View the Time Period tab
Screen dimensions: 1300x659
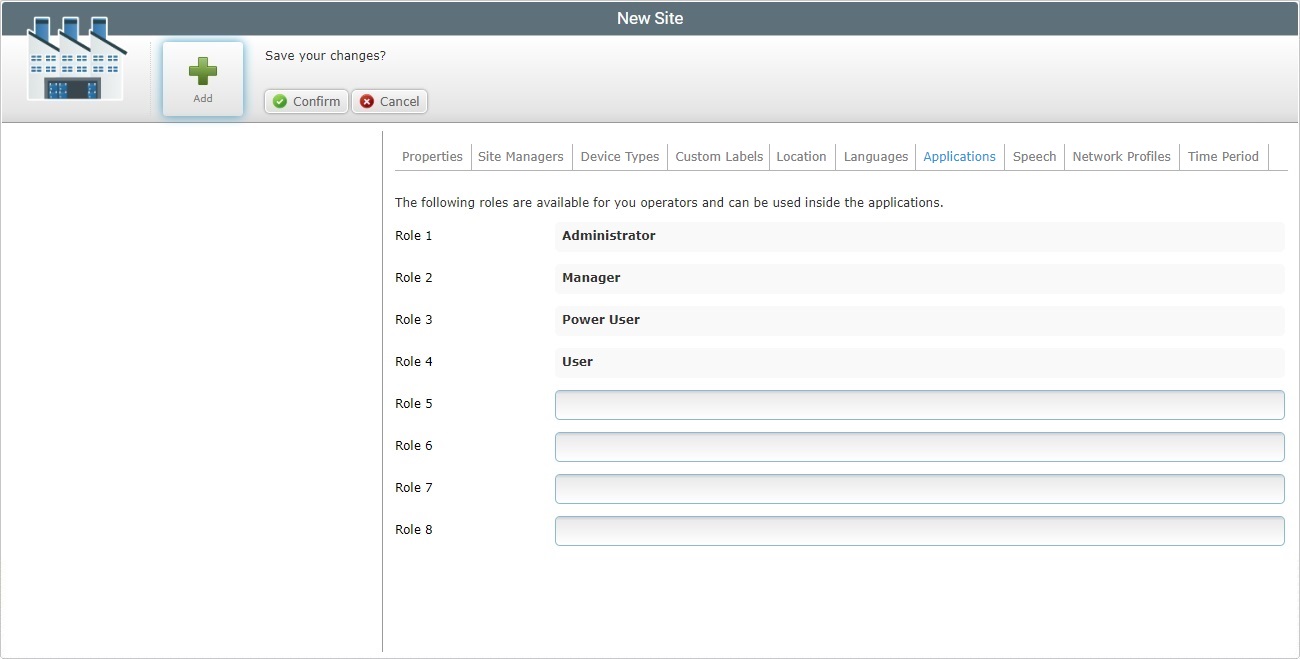pos(1223,156)
